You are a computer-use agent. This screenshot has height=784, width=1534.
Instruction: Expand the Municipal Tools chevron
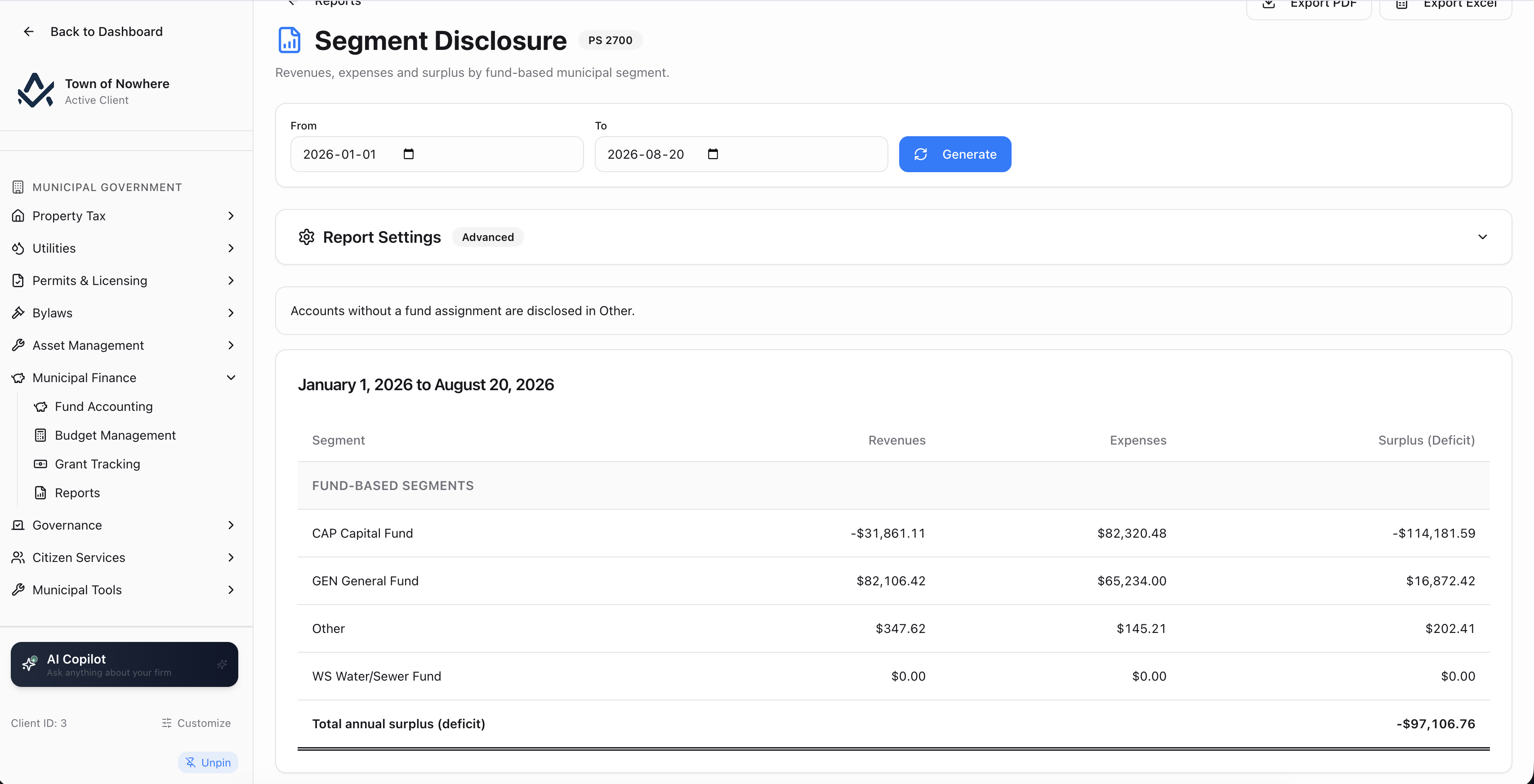231,590
